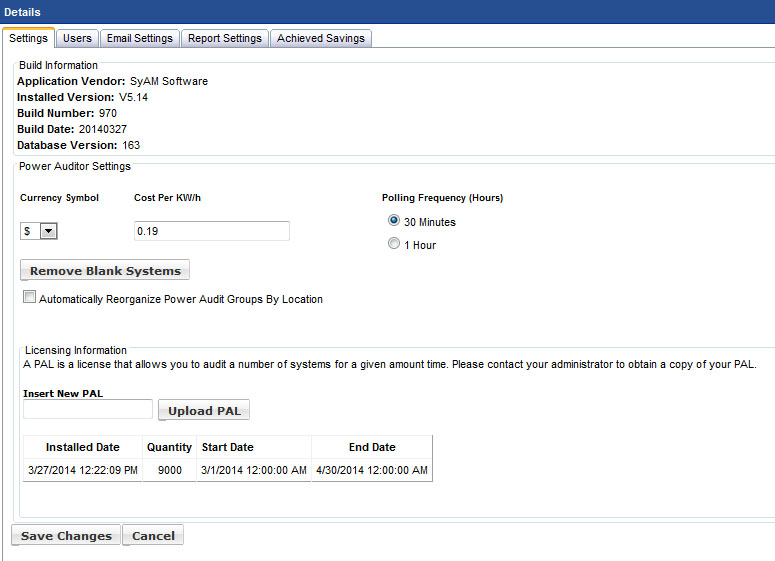
Task: Select the 30 Minutes polling option
Action: [394, 221]
